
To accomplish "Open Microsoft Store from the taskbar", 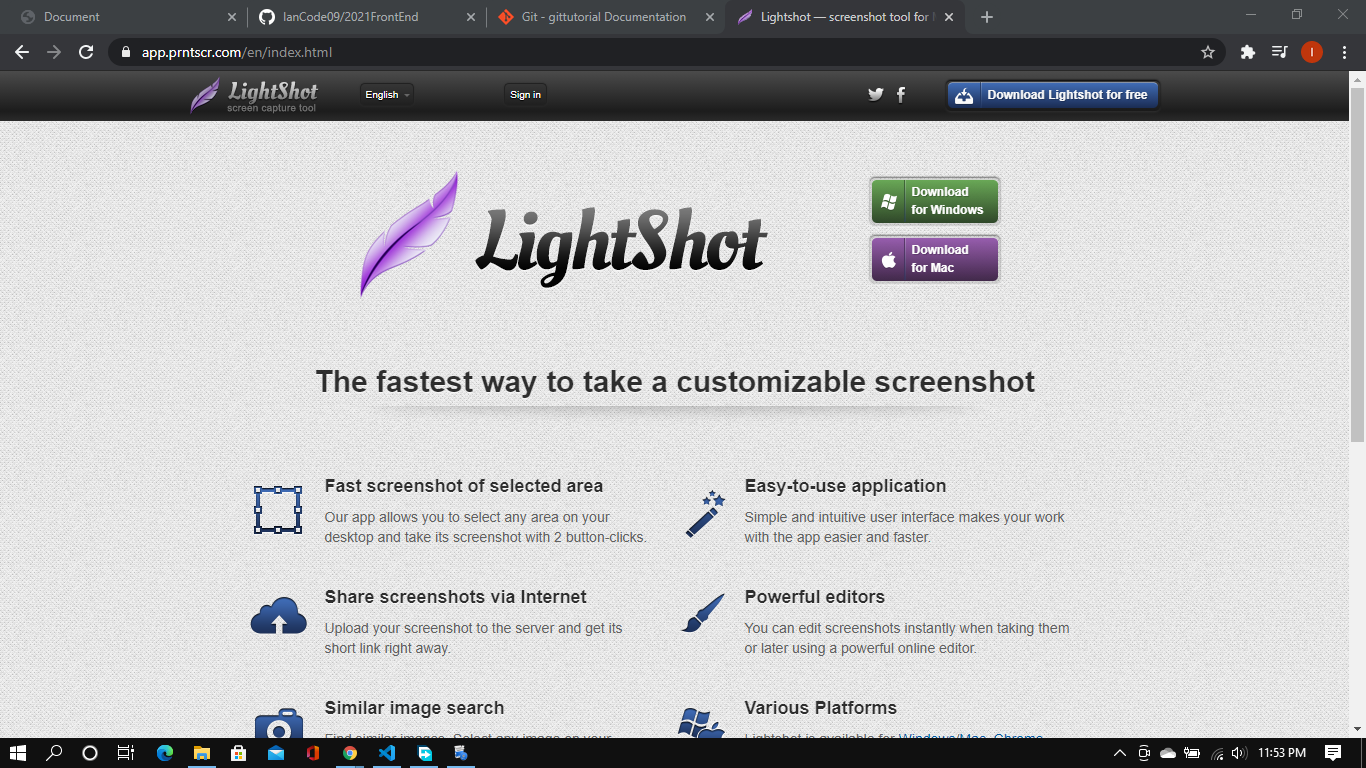I will [x=239, y=753].
